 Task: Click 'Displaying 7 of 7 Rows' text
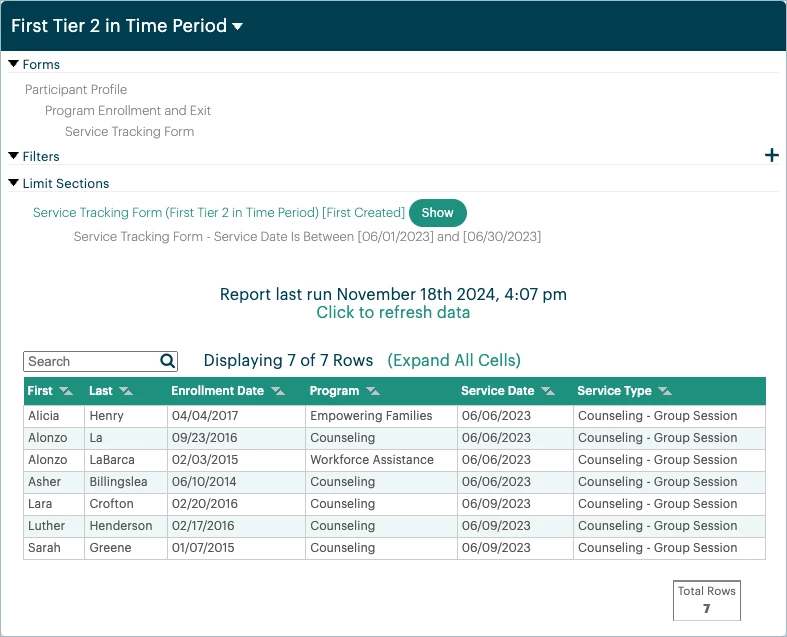[288, 360]
